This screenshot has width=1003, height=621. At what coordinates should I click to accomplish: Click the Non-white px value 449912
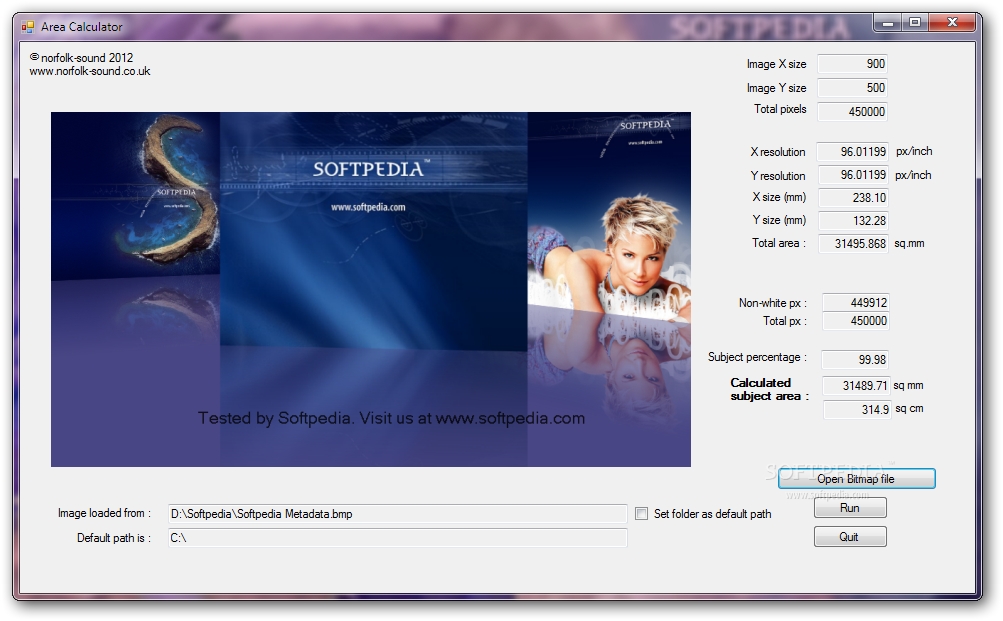click(856, 303)
